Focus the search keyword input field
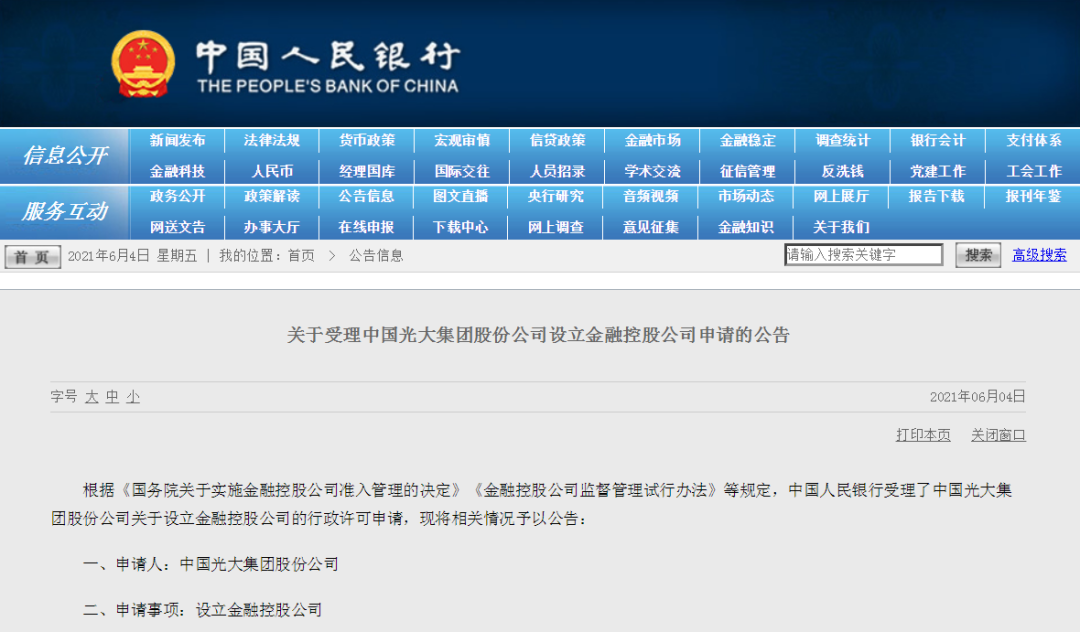Screen dimensions: 1080x632 point(863,255)
